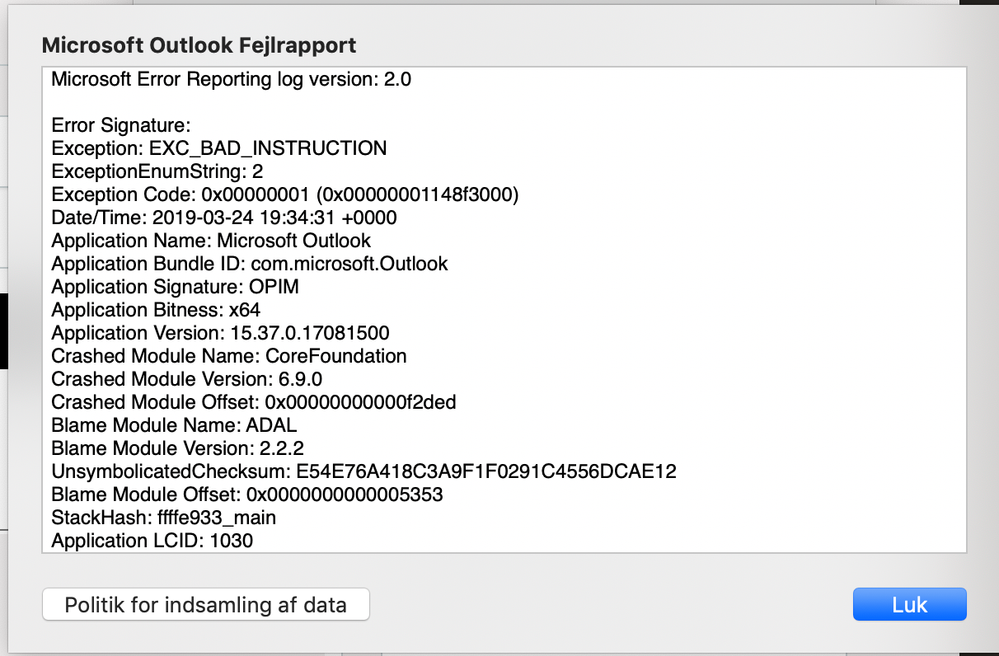The width and height of the screenshot is (999, 656).
Task: Click the Luk button
Action: tap(909, 604)
